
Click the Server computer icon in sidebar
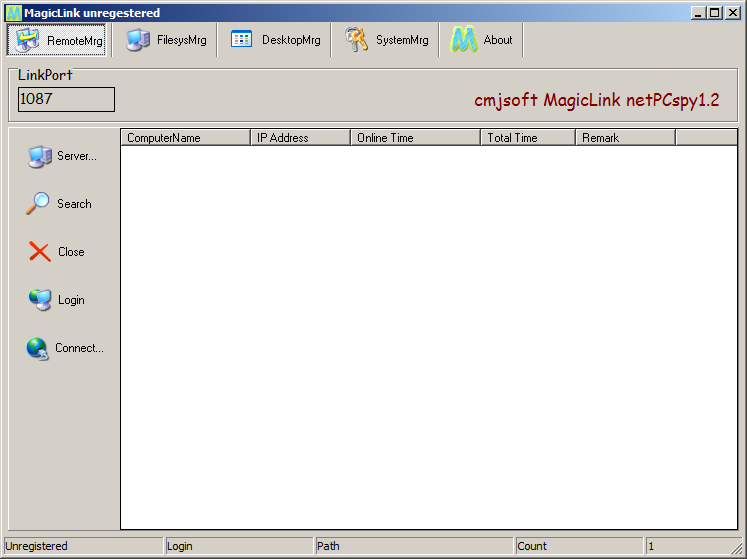click(x=40, y=156)
